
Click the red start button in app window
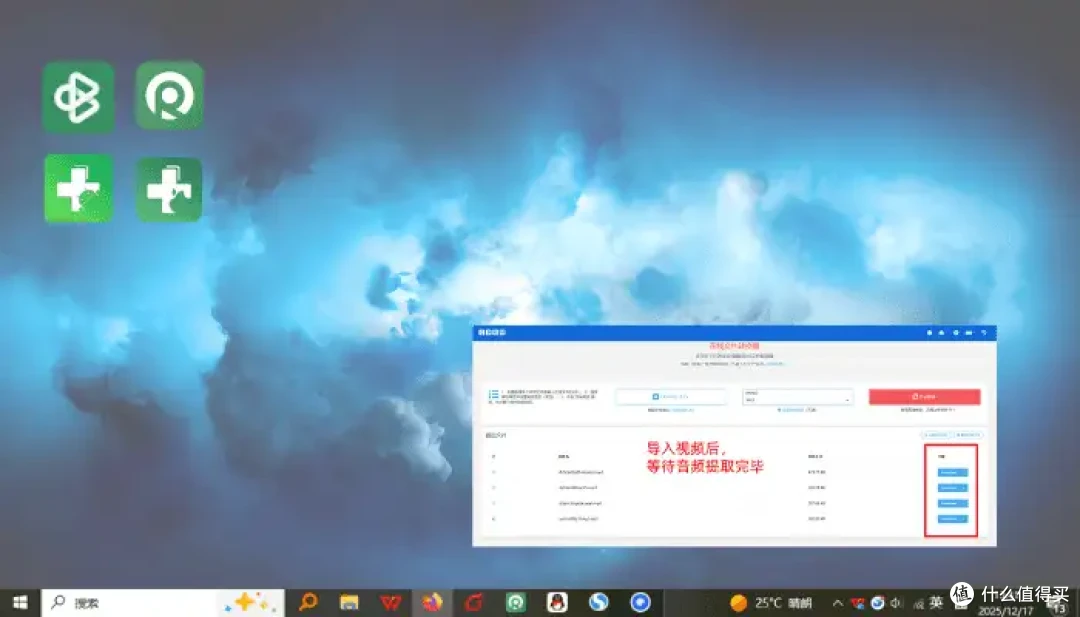point(924,397)
